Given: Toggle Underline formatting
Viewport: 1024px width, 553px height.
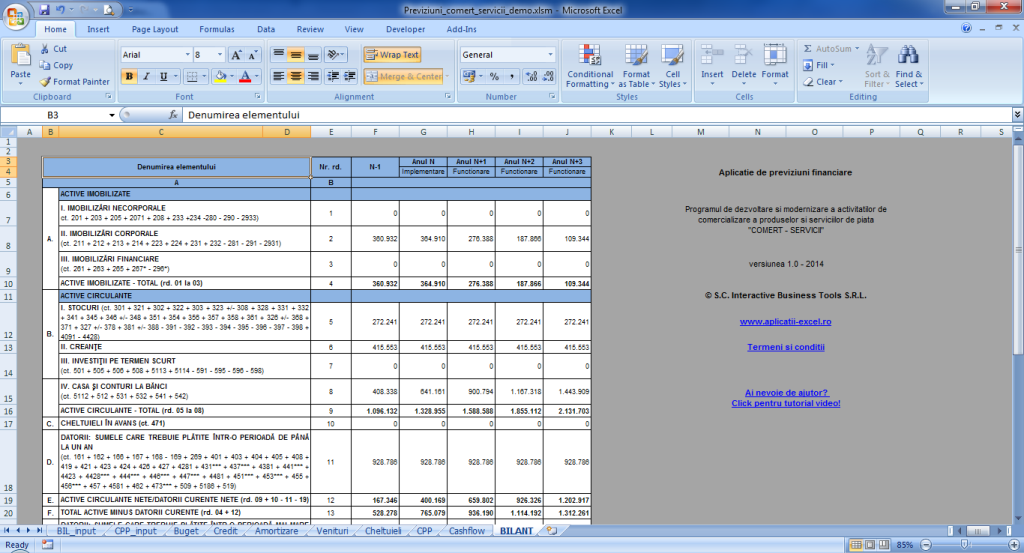Looking at the screenshot, I should point(163,76).
